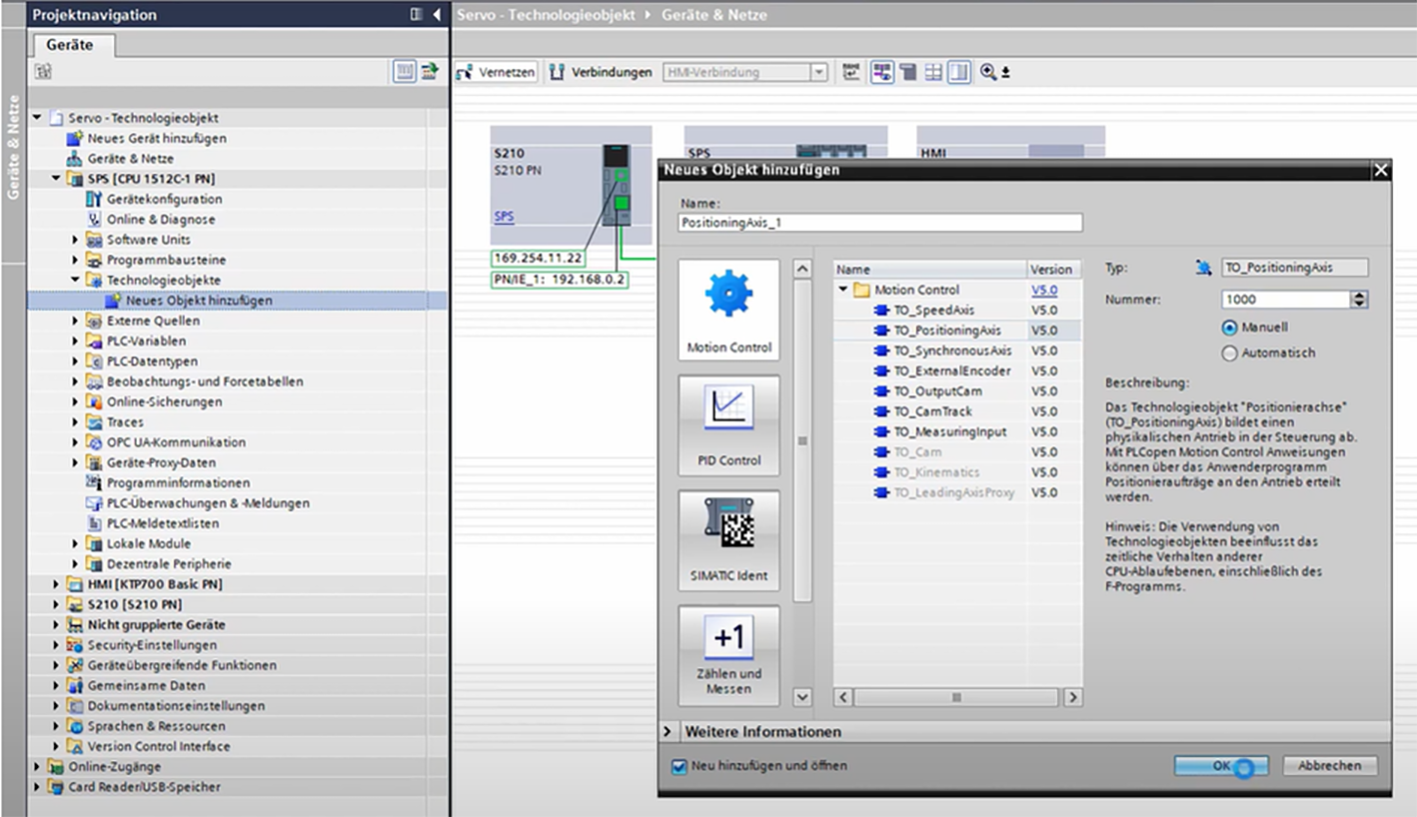Collapse the Technologieobjekte node

76,280
